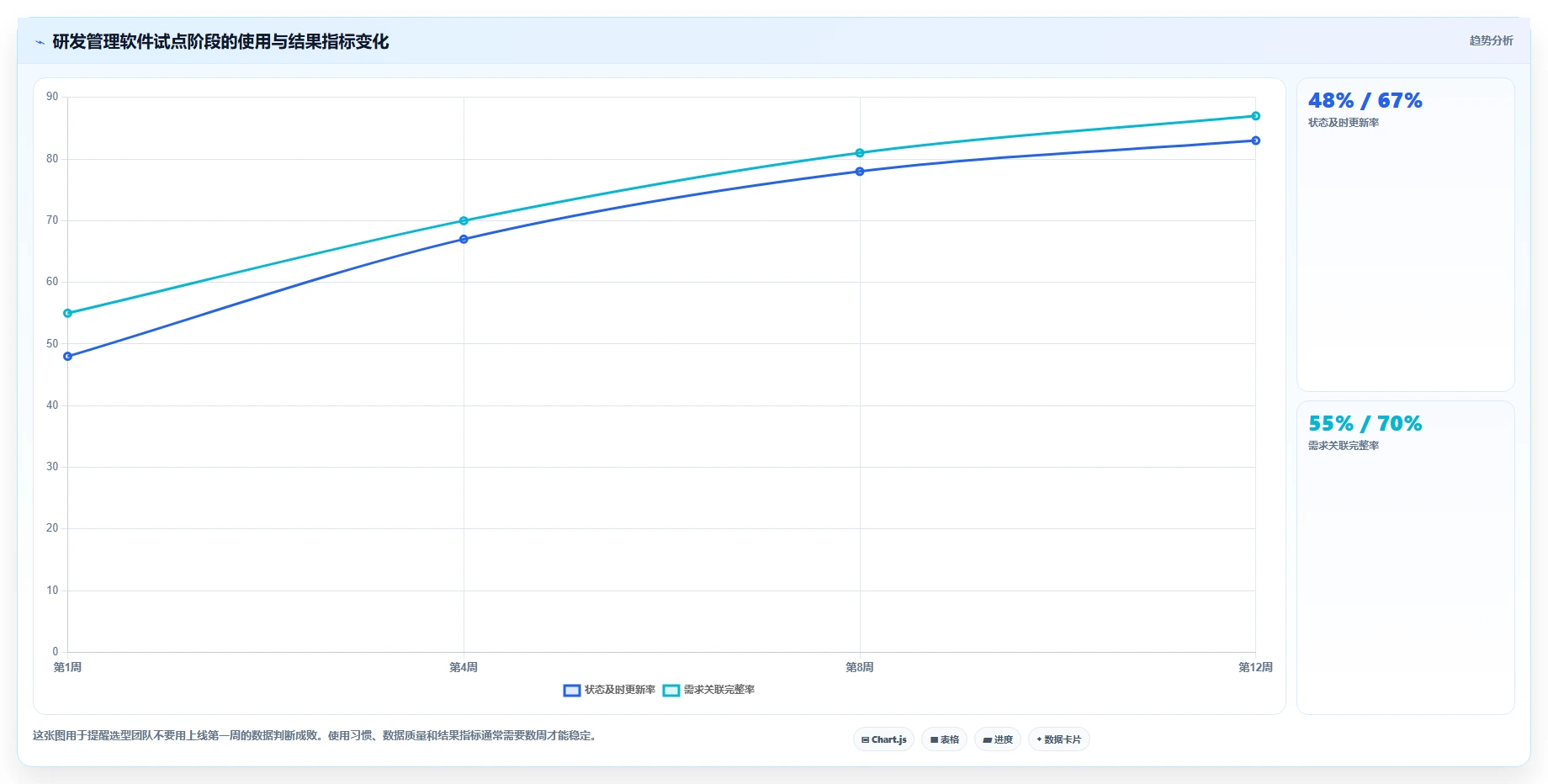
Task: Select blue line data point at 第1周
Action: pos(68,357)
